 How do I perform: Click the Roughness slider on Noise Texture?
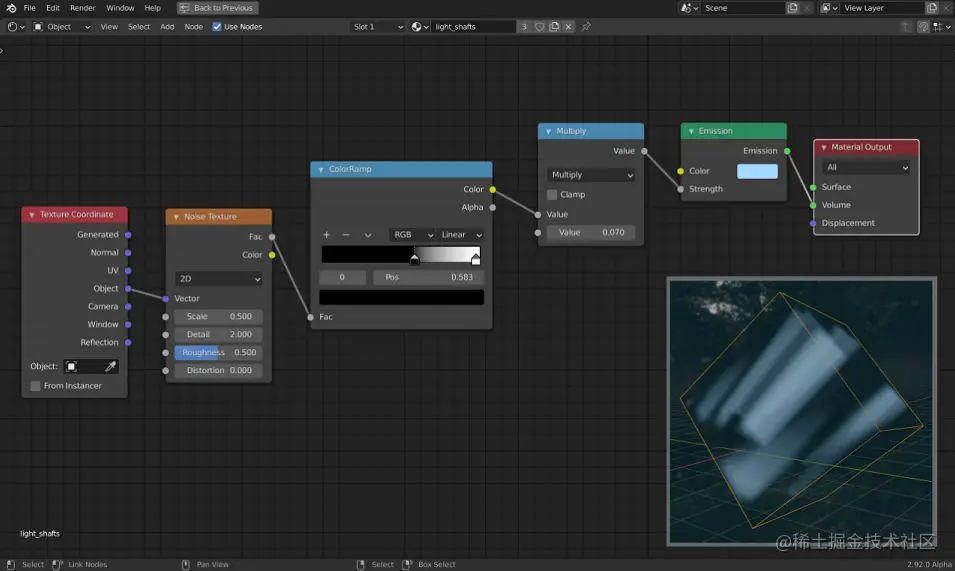pyautogui.click(x=219, y=352)
